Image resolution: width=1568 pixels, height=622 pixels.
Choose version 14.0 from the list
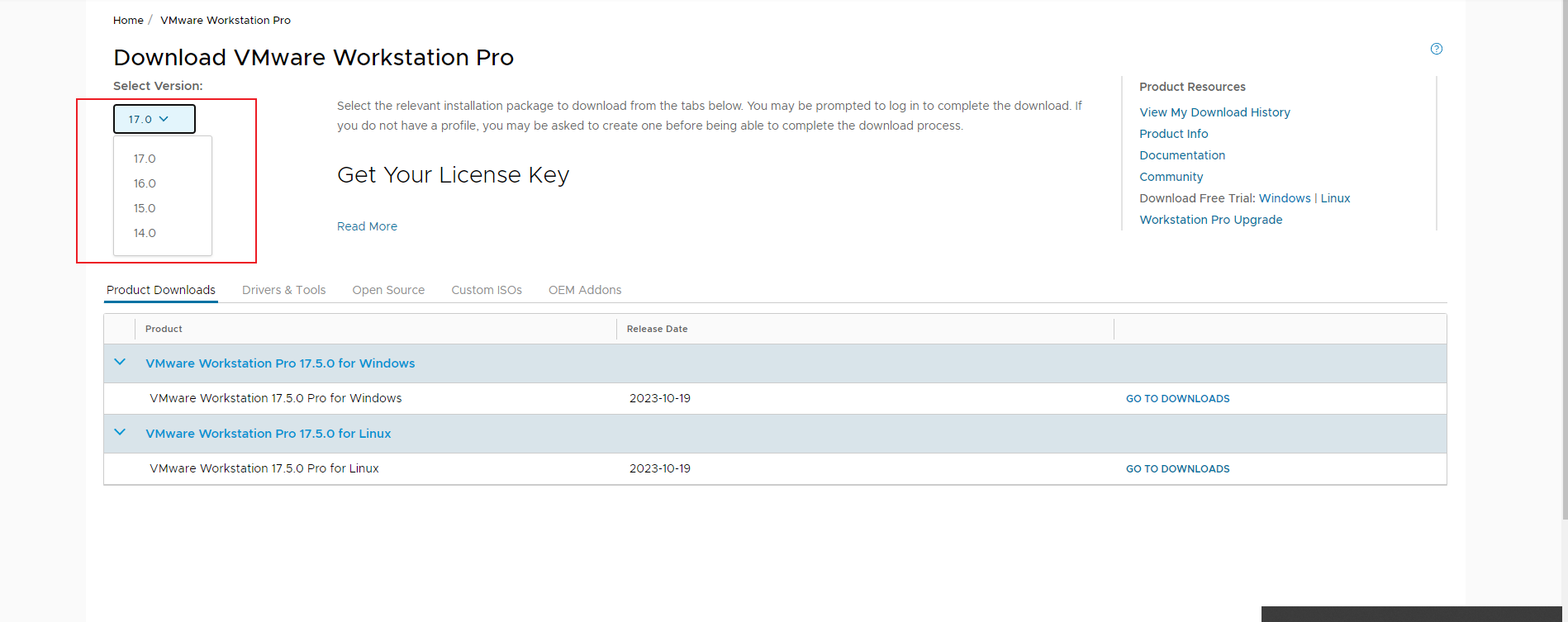(x=145, y=233)
